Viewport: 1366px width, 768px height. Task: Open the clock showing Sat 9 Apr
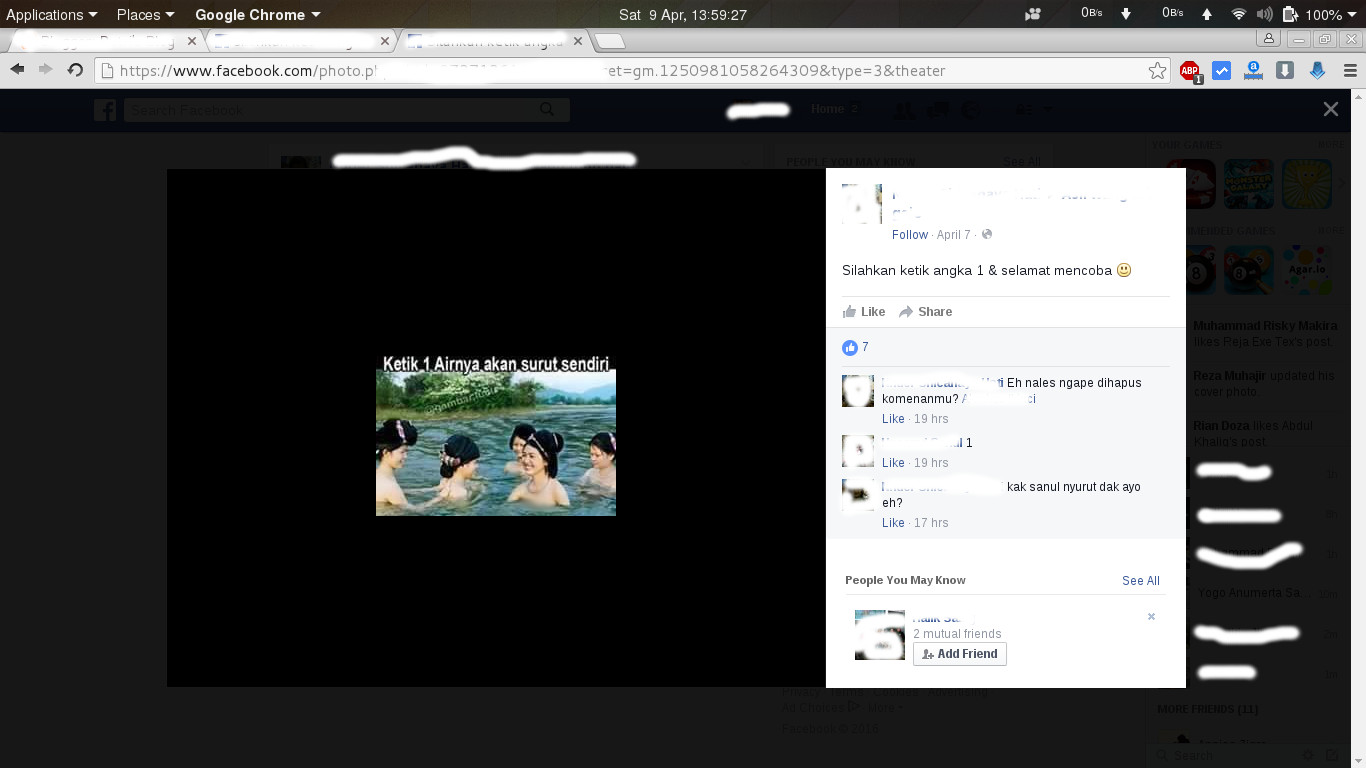point(683,14)
